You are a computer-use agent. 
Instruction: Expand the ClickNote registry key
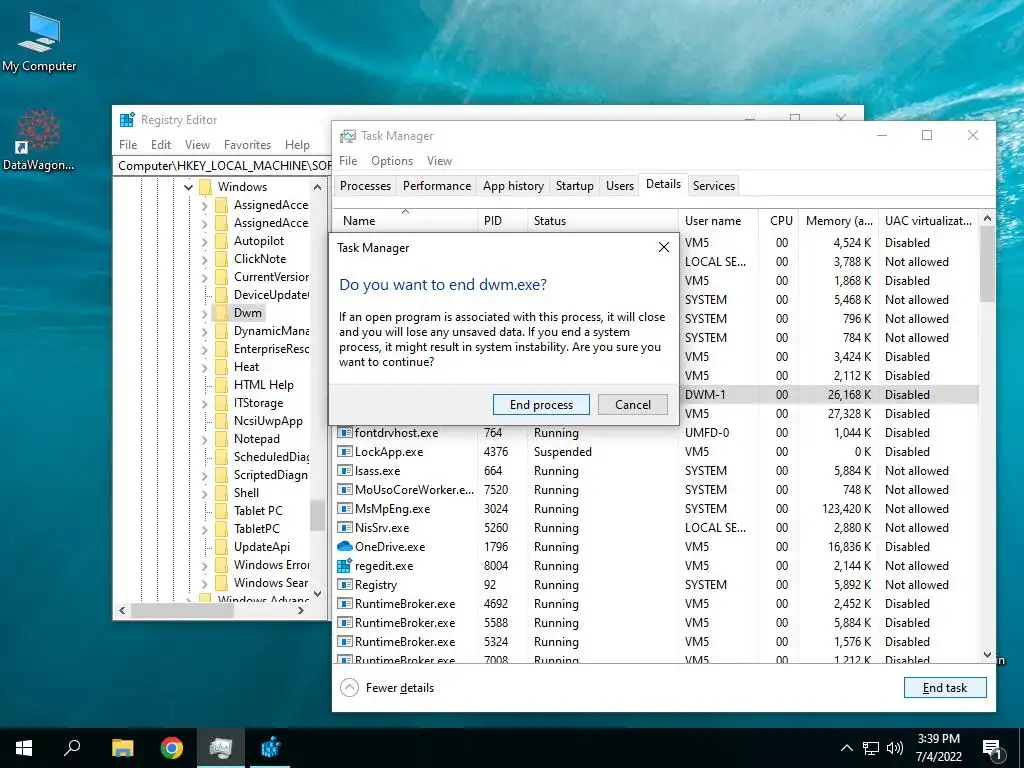pyautogui.click(x=204, y=259)
